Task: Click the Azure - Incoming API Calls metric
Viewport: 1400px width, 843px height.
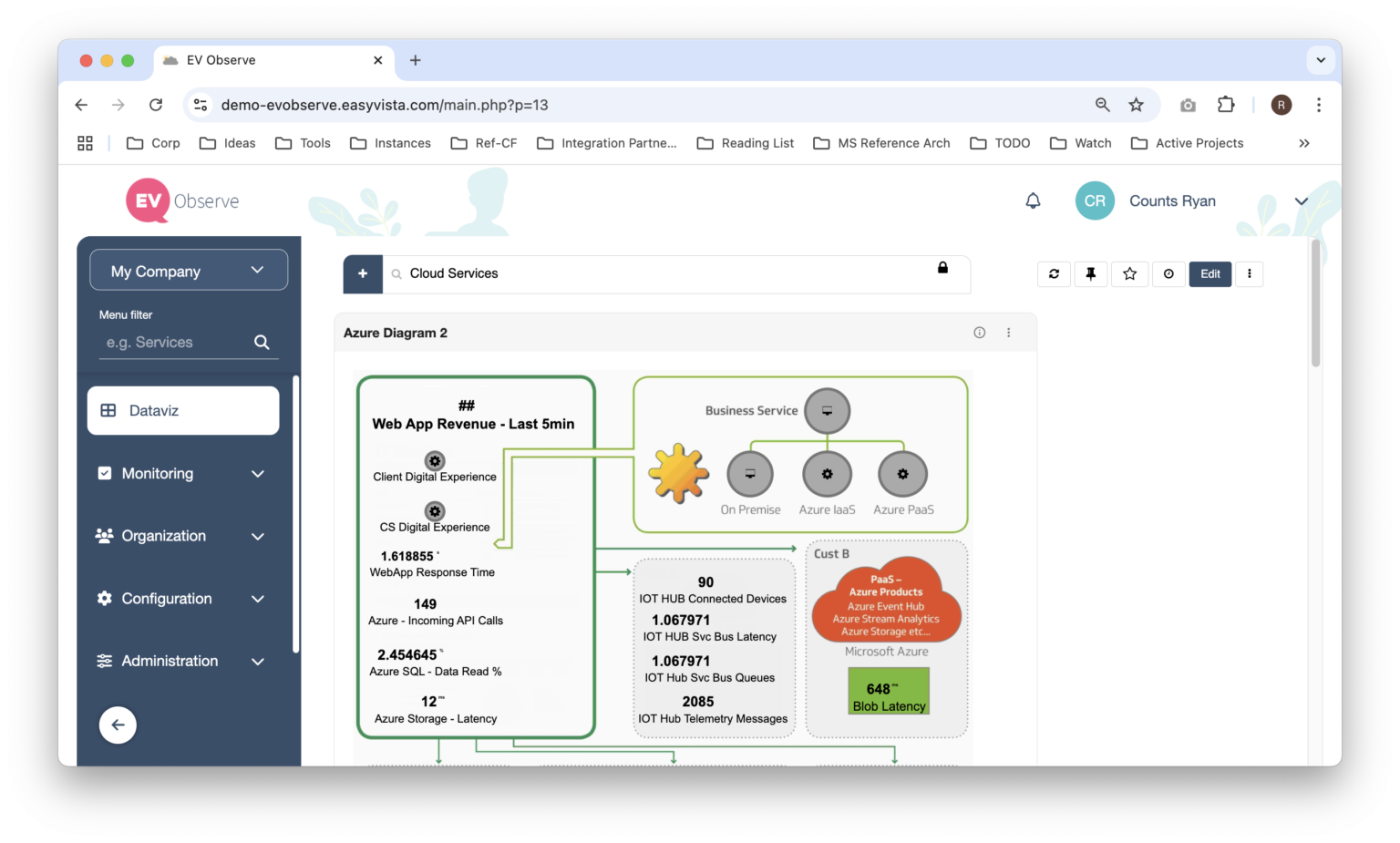Action: point(435,612)
